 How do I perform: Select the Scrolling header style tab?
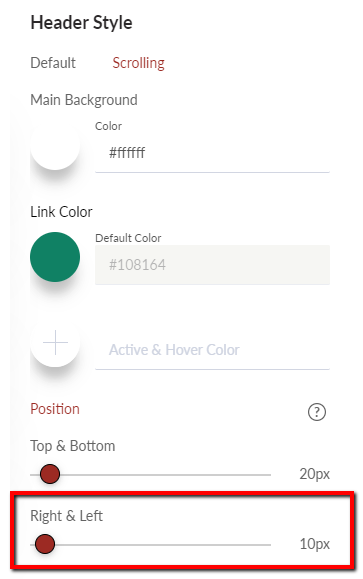(138, 63)
